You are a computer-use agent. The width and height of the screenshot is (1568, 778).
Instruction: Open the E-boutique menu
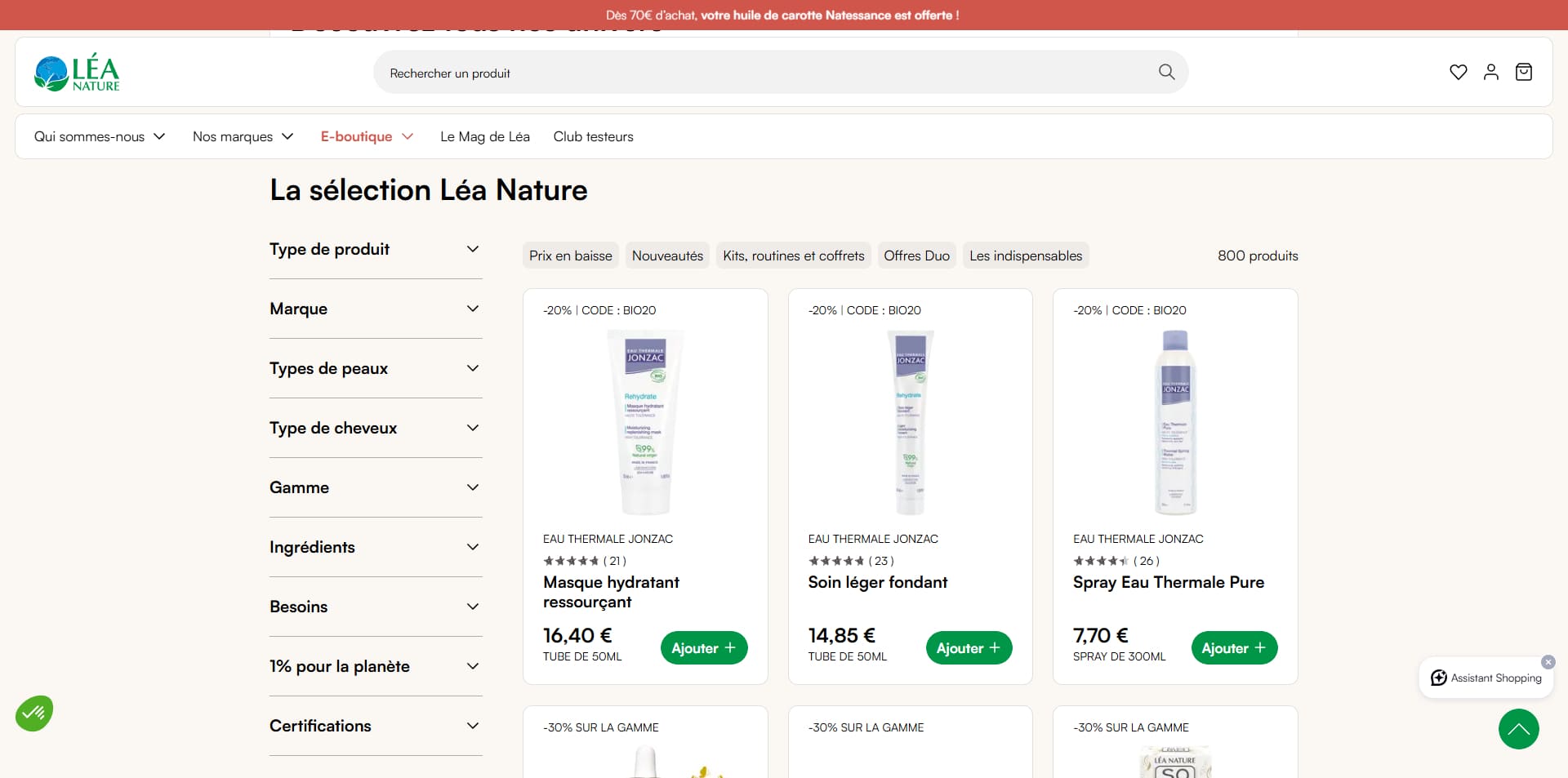coord(367,136)
